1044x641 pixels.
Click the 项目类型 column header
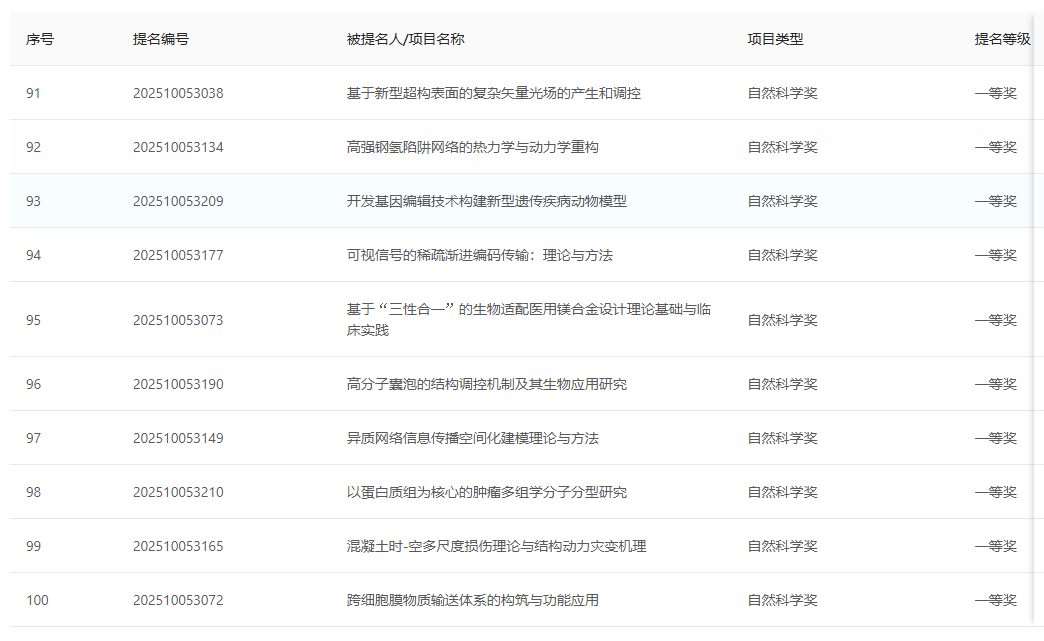[x=775, y=39]
